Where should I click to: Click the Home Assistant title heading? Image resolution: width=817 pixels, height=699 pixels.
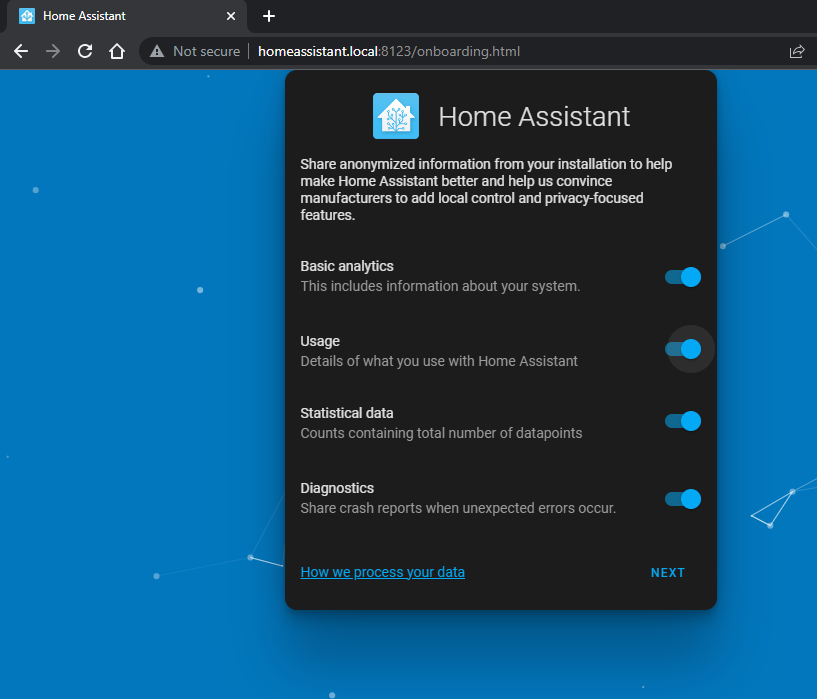534,116
